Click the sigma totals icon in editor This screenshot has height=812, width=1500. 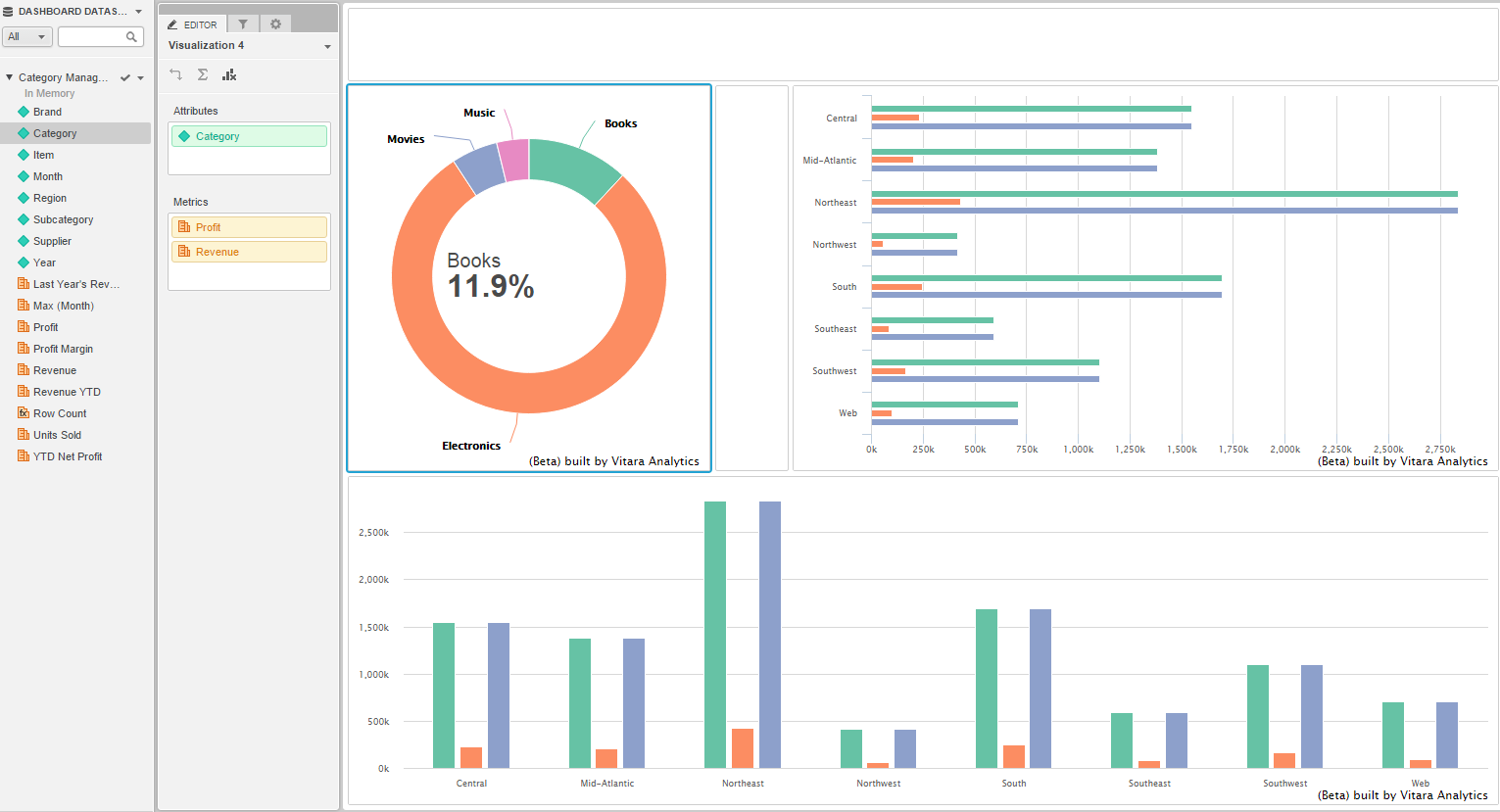coord(203,74)
